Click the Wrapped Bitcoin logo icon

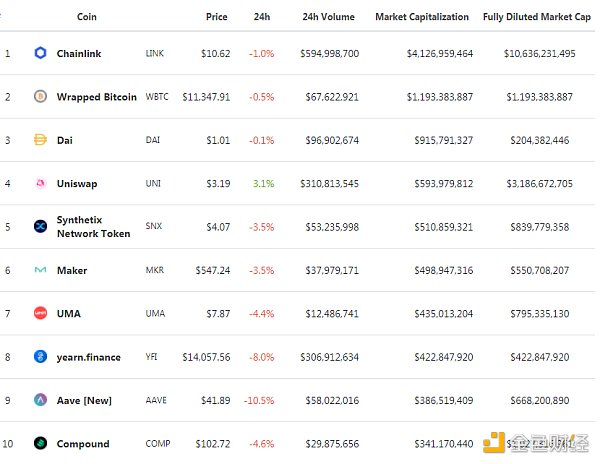(40, 97)
